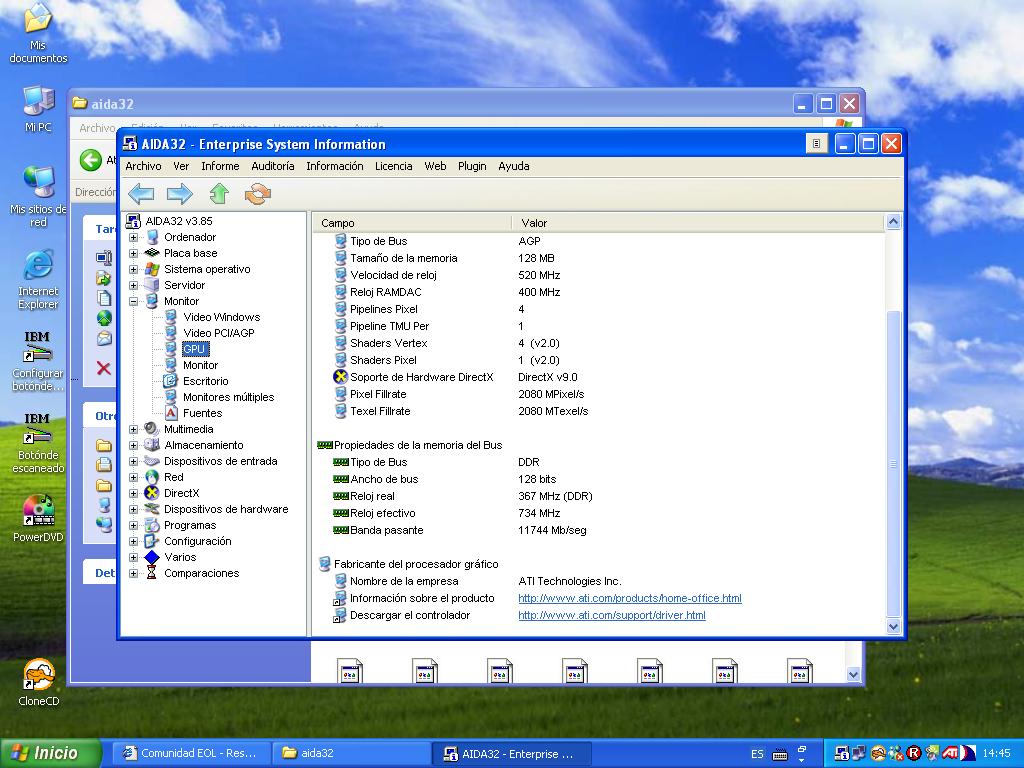Click the Placa base motherboard icon

pyautogui.click(x=152, y=253)
